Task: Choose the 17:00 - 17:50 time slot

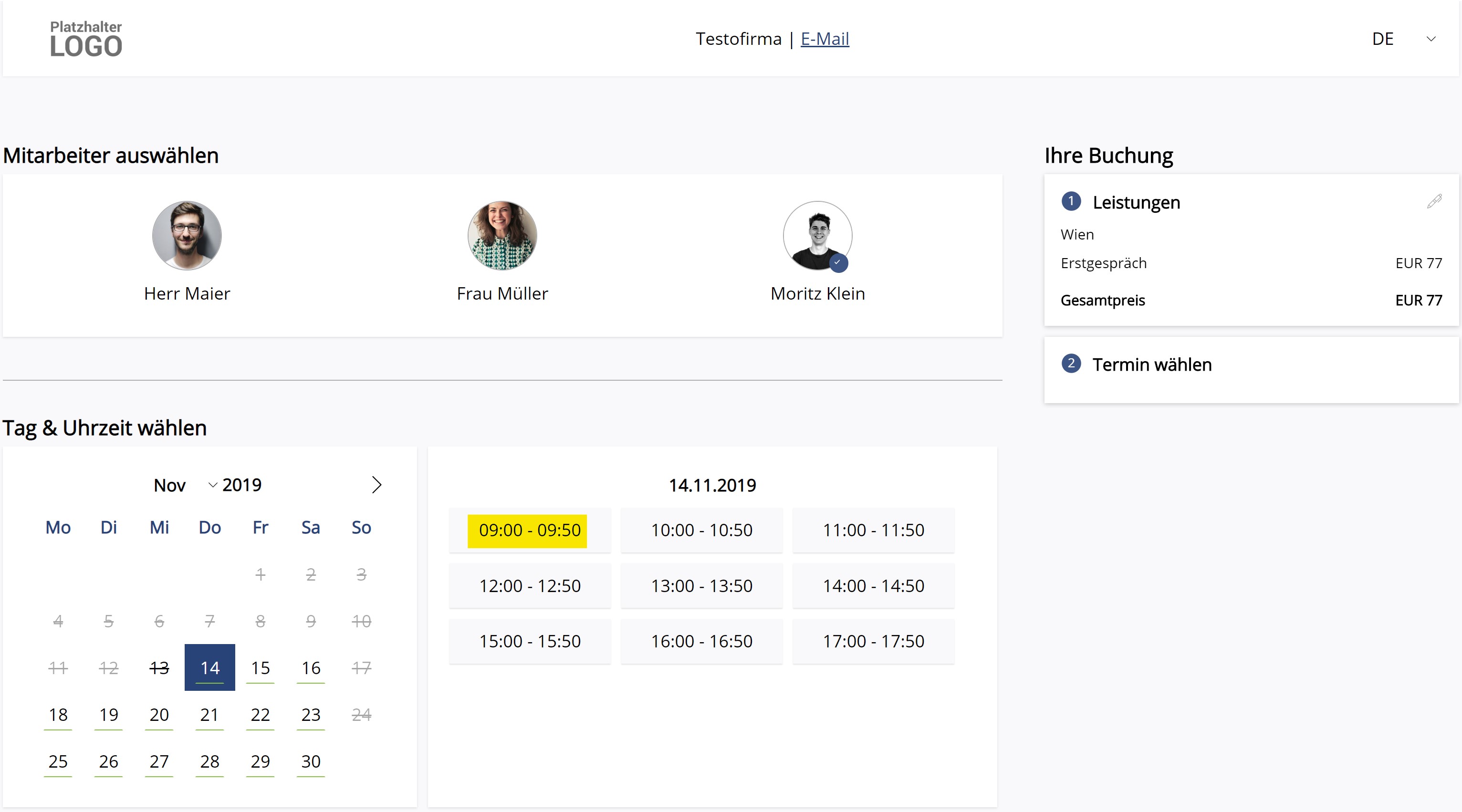Action: 874,641
